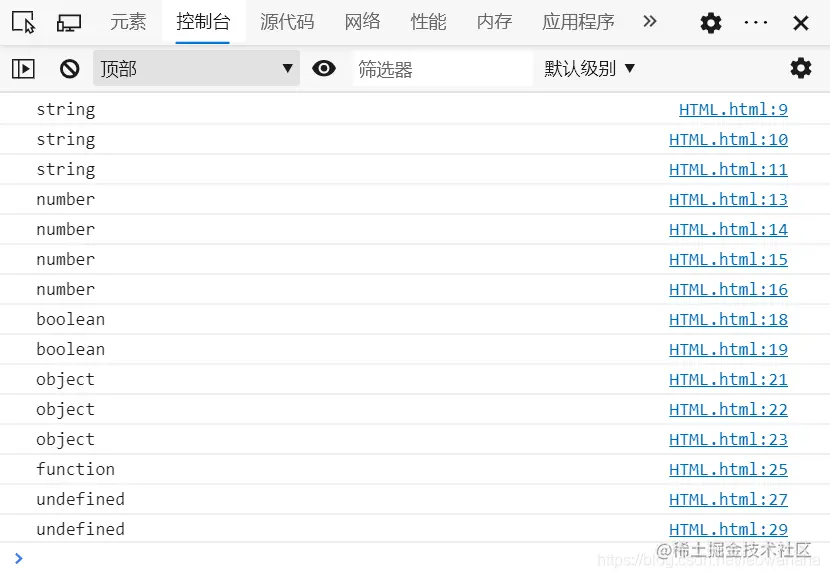
Task: Open the three-dot customize menu
Action: coord(755,23)
